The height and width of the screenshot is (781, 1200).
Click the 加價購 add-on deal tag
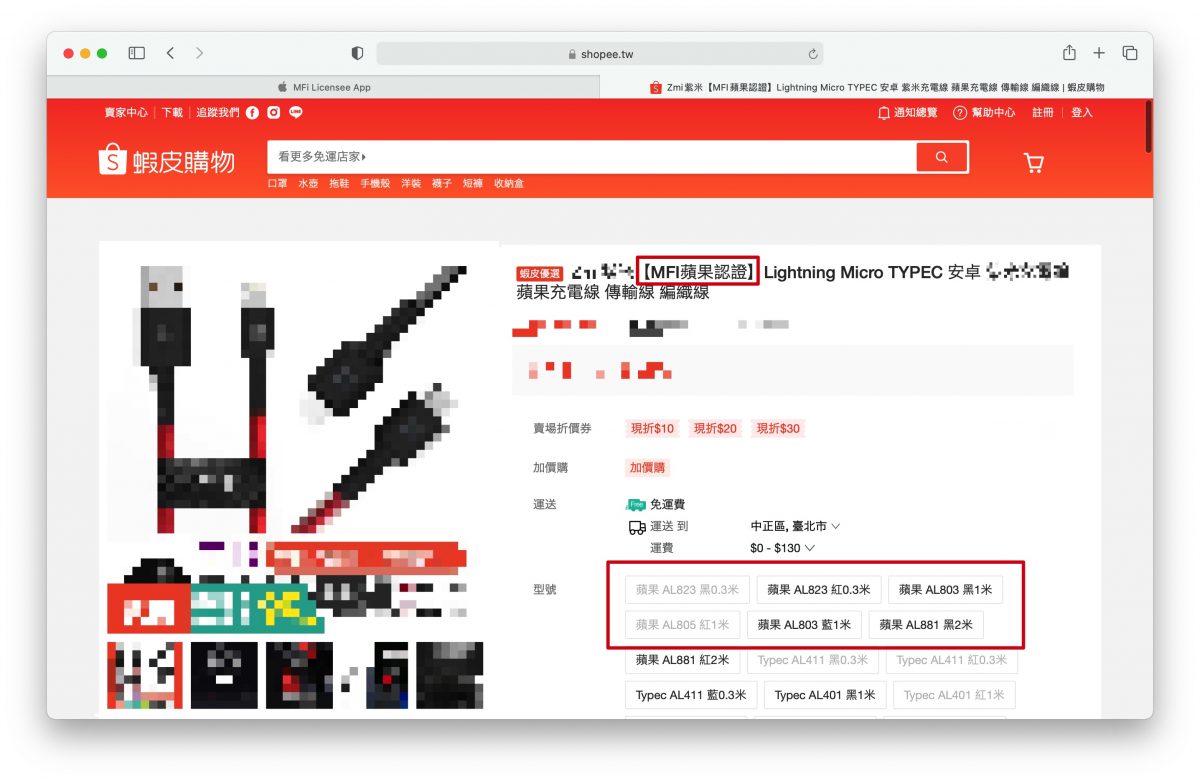tap(647, 467)
